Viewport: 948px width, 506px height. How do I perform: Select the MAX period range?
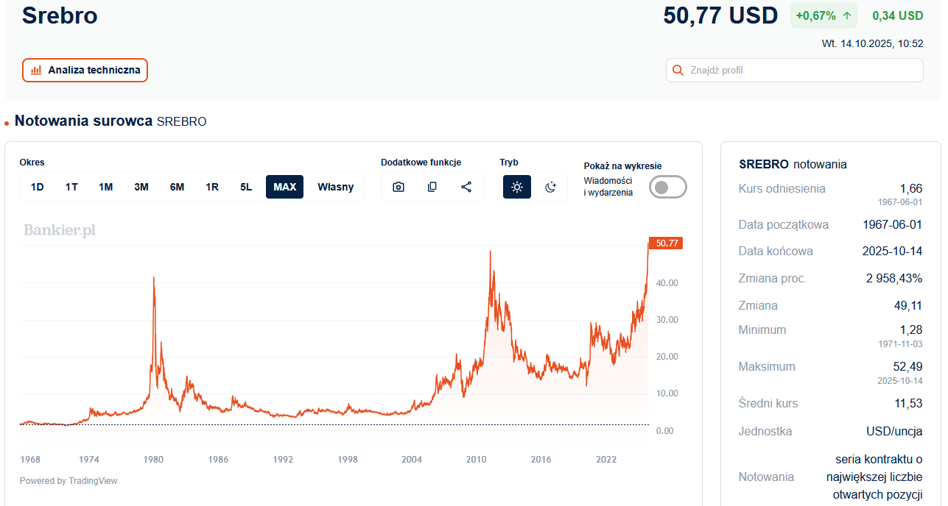pos(285,187)
